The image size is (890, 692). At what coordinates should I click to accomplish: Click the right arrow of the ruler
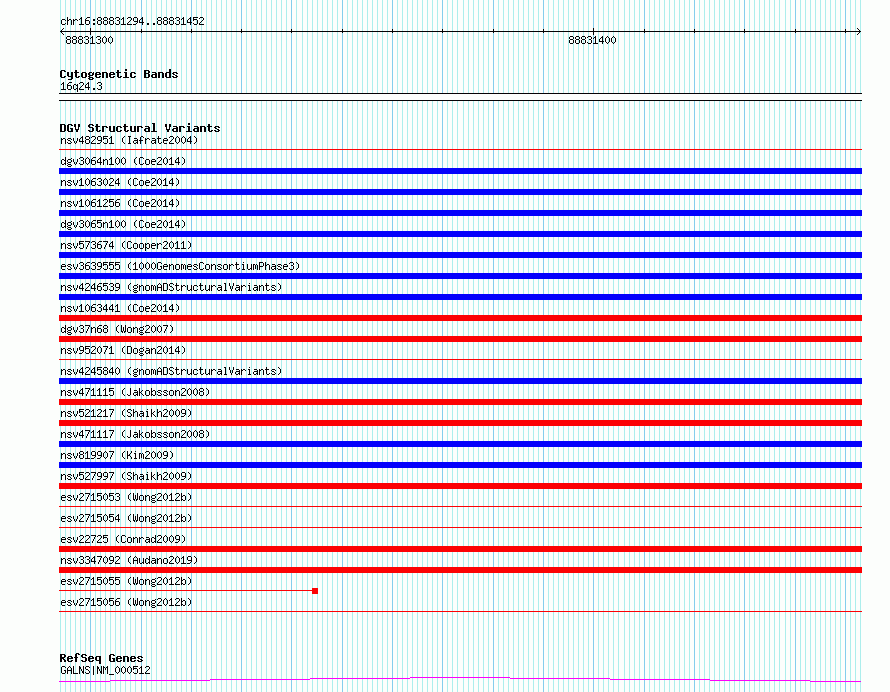(x=858, y=31)
